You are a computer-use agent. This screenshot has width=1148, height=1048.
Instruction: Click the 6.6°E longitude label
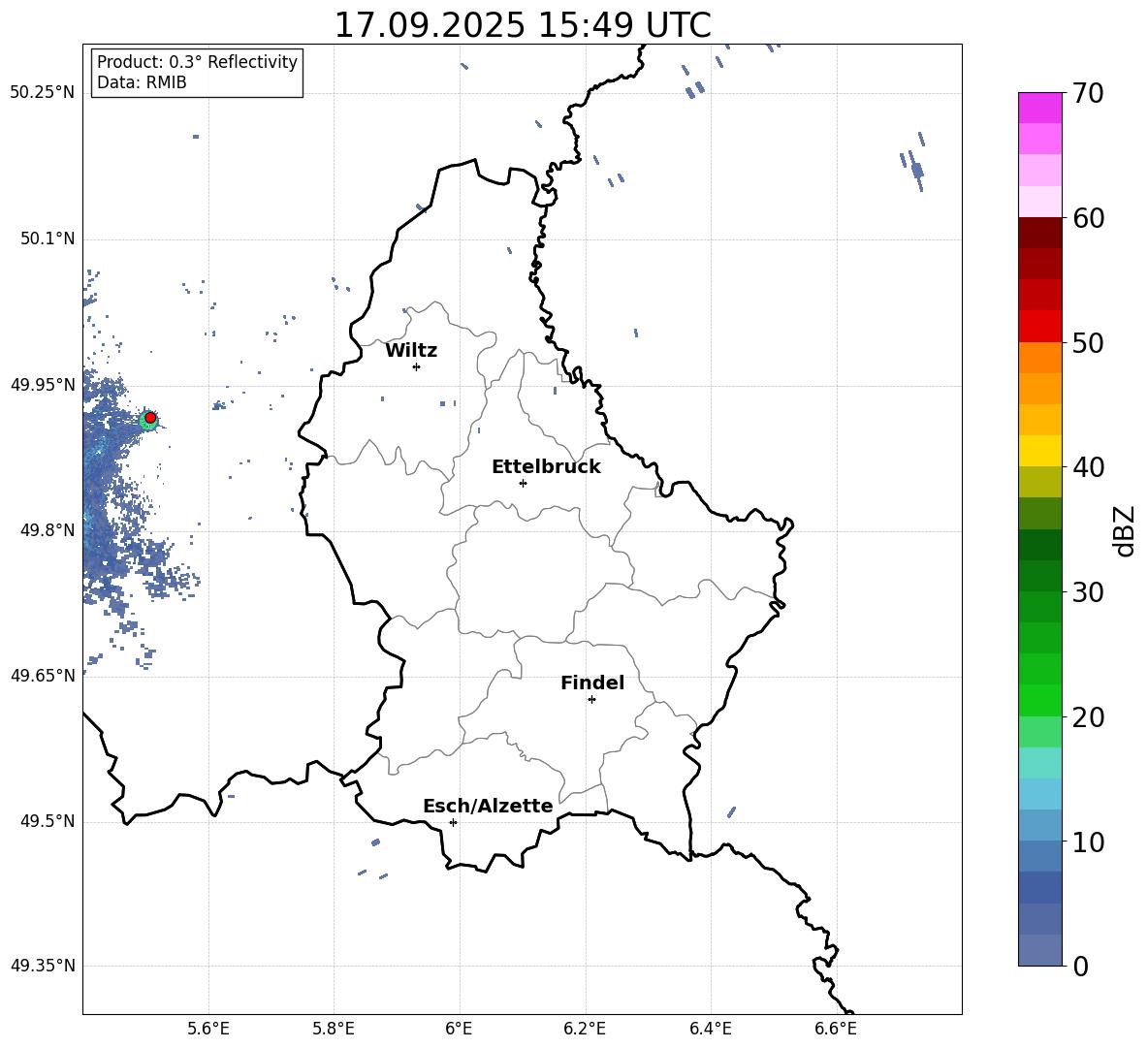(836, 1029)
